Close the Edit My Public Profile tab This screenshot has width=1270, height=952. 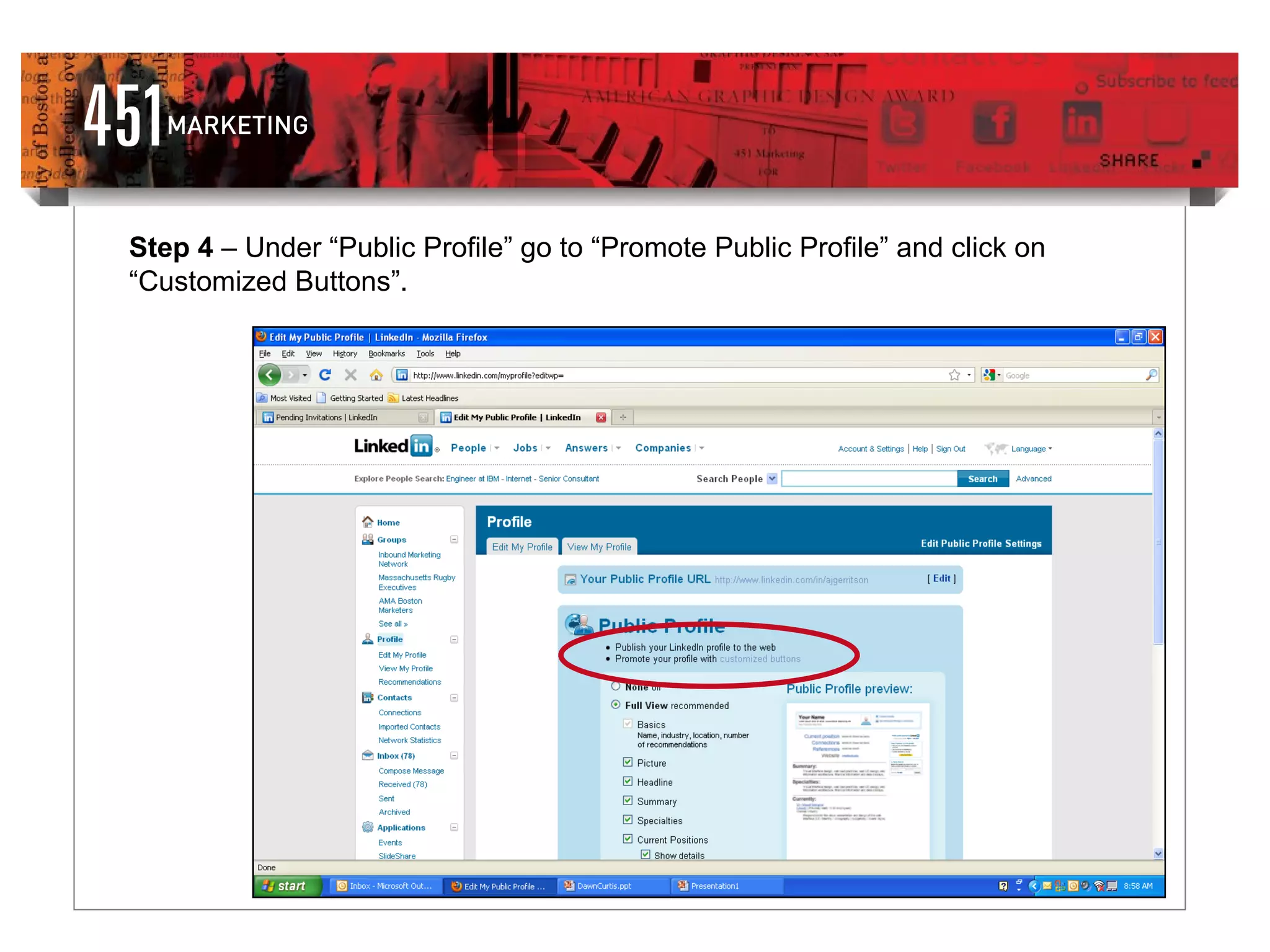click(600, 417)
